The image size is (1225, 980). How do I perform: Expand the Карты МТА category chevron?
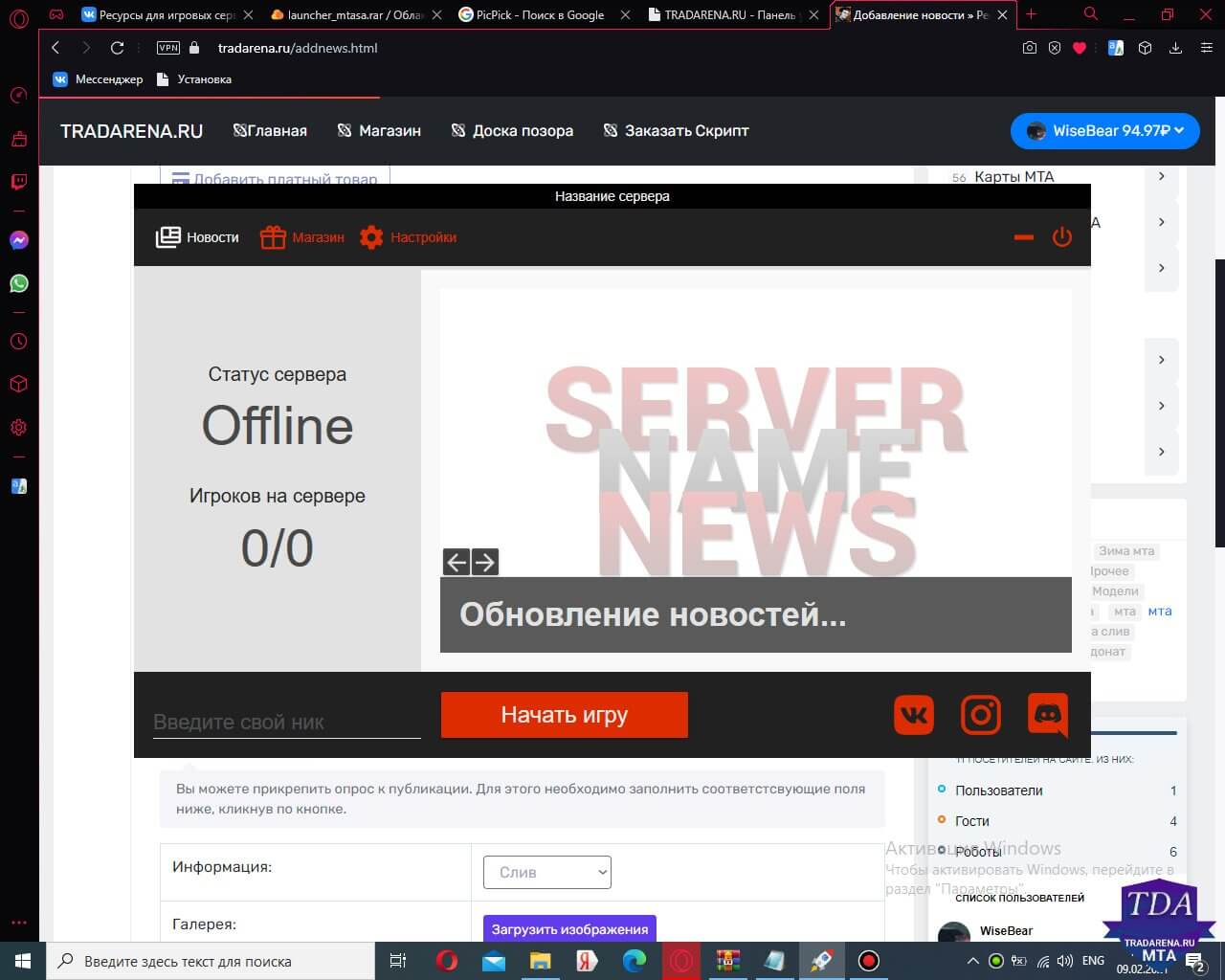[1162, 176]
